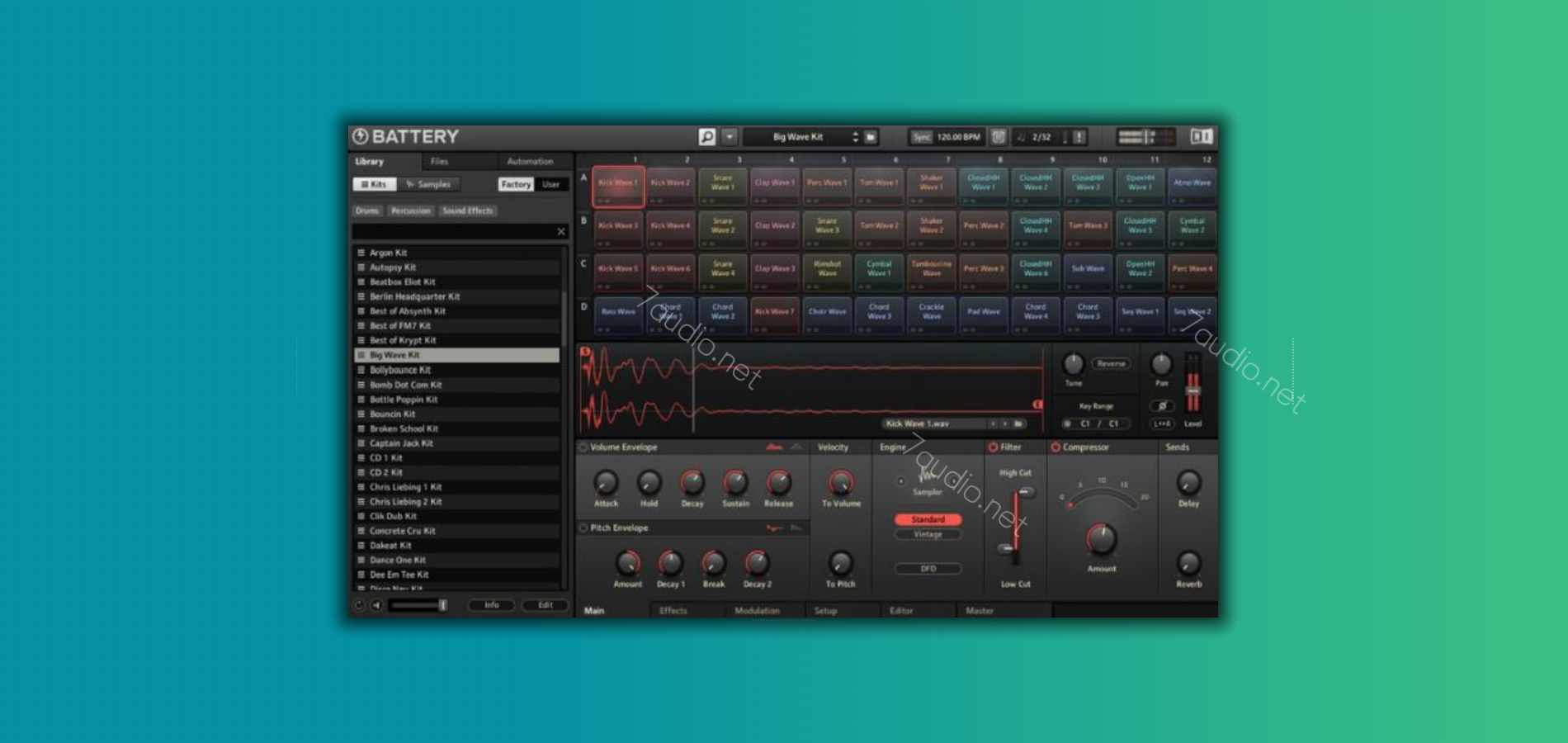
Task: Toggle the L↔R channel swap button
Action: pyautogui.click(x=1161, y=424)
